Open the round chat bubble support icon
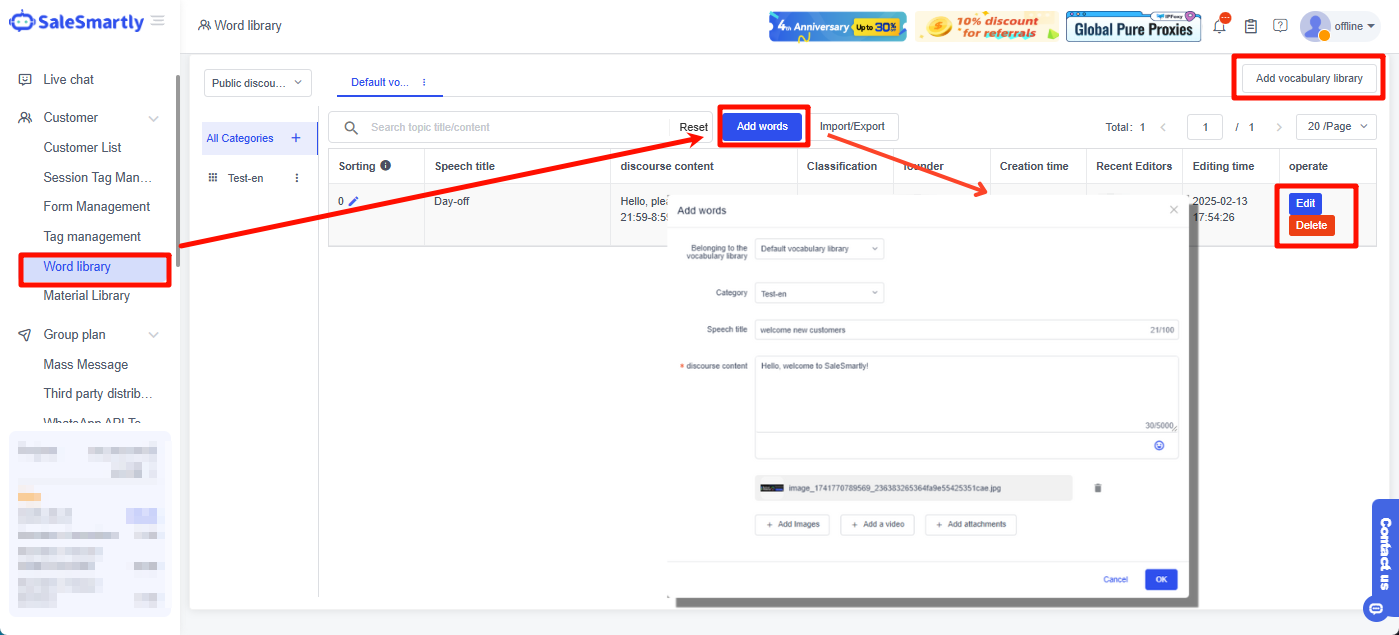This screenshot has width=1399, height=635. [1377, 608]
